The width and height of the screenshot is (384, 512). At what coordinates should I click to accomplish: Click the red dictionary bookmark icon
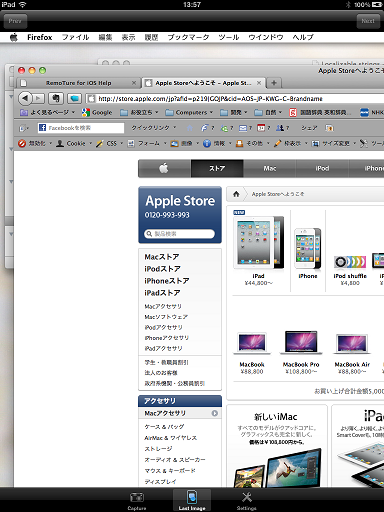pos(293,113)
